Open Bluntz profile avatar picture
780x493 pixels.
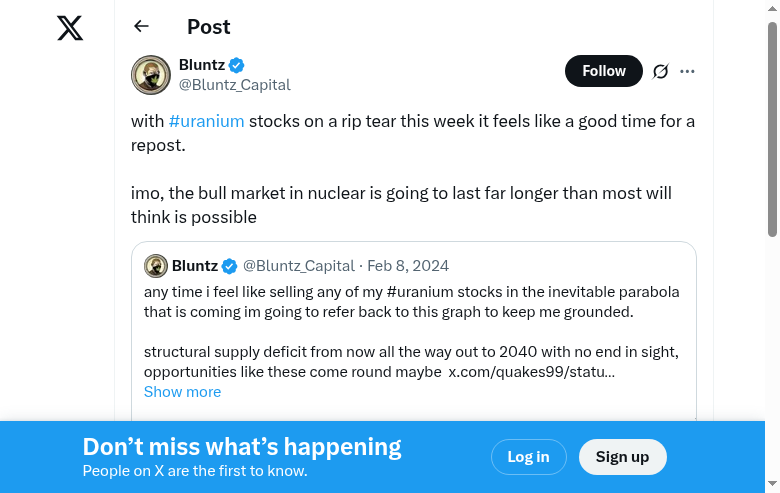pos(151,75)
